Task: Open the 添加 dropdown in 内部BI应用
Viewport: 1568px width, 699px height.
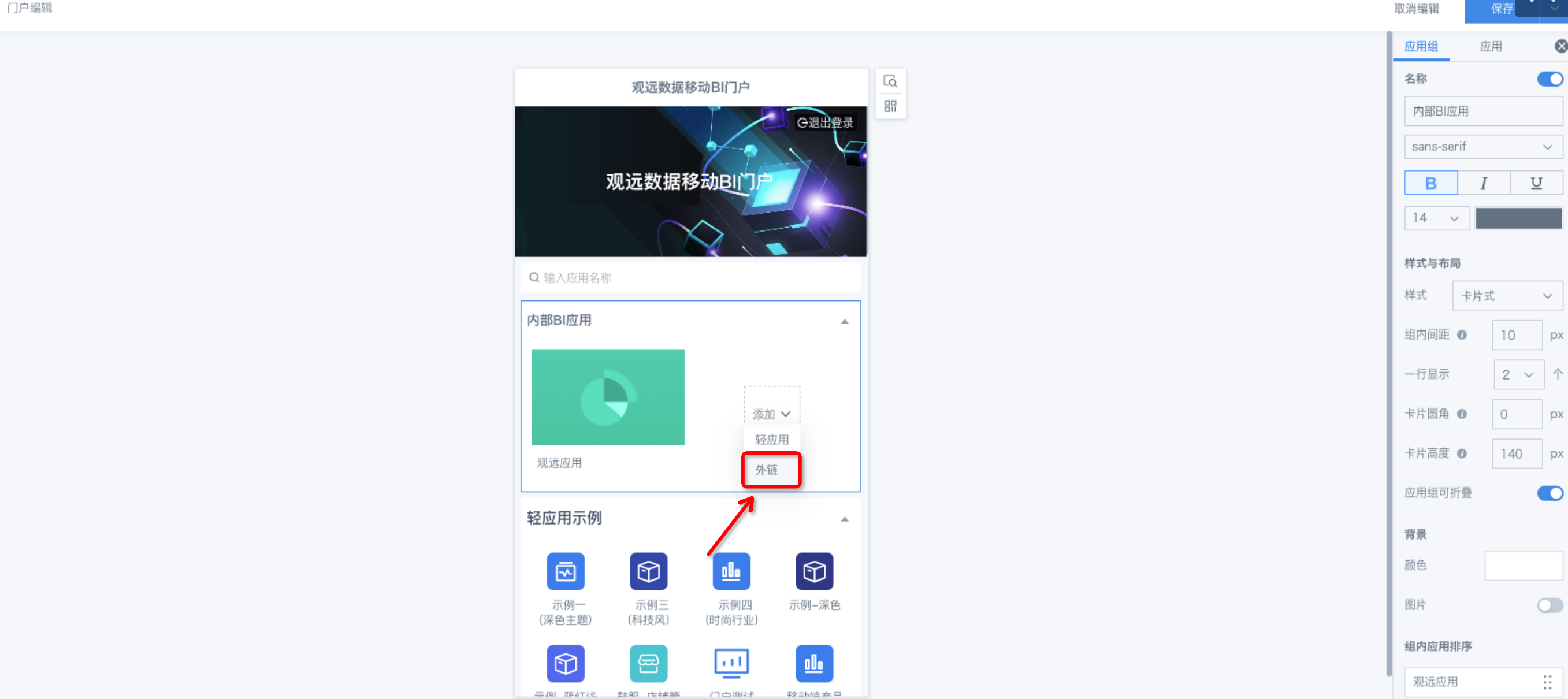Action: coord(771,414)
